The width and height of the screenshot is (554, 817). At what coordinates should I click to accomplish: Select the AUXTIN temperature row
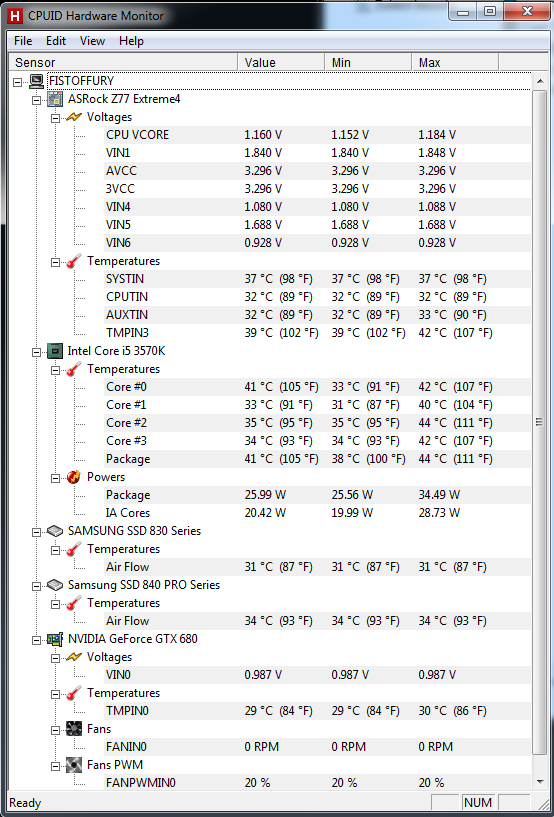[x=317, y=315]
